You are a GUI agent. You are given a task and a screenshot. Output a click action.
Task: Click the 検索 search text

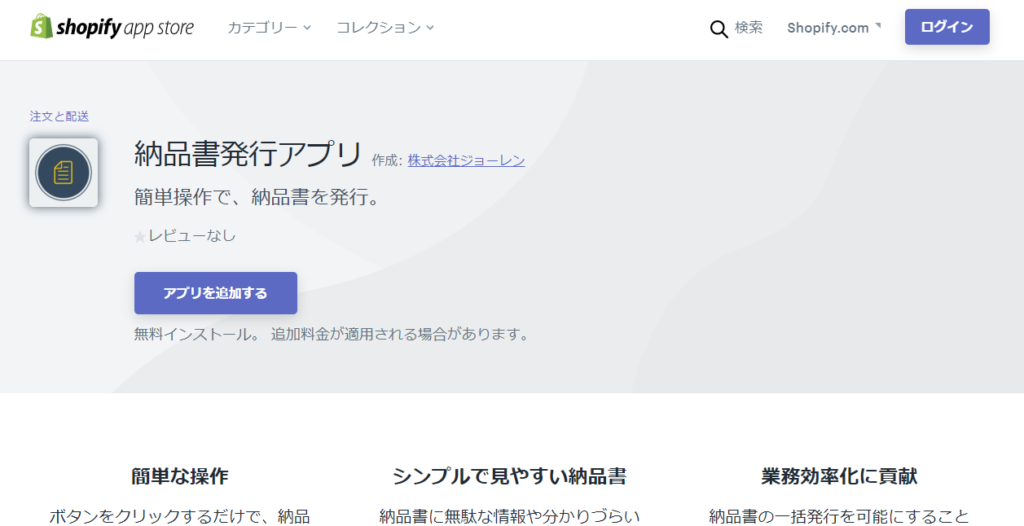click(748, 27)
